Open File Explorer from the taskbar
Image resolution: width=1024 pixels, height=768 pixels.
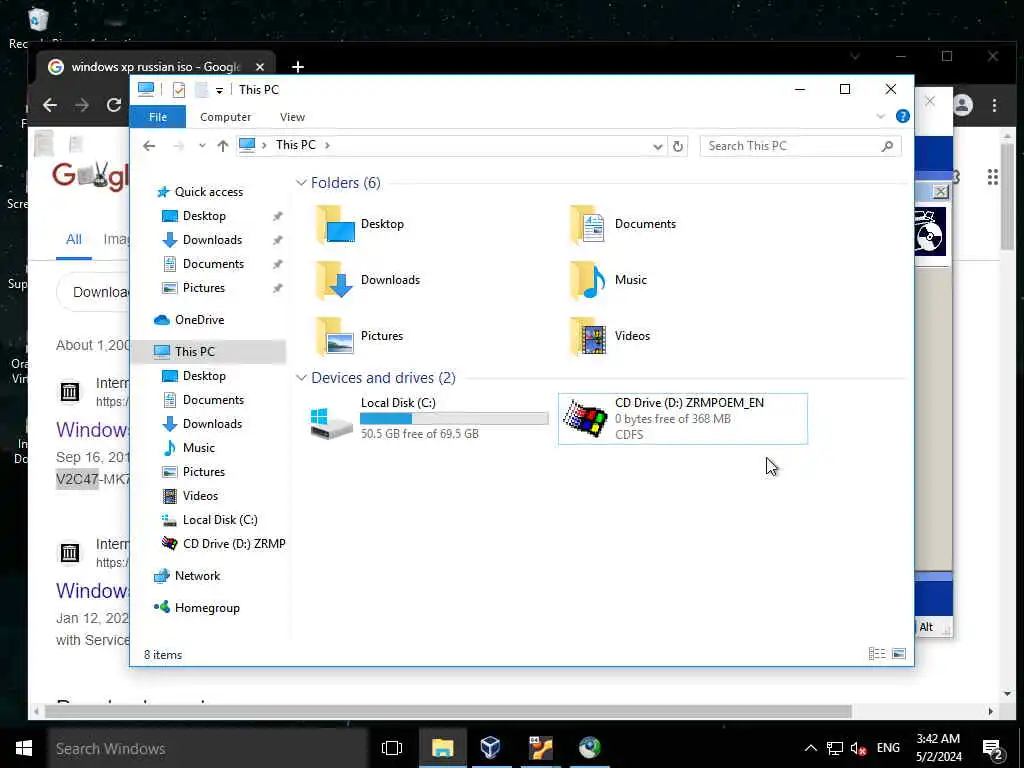pos(442,748)
